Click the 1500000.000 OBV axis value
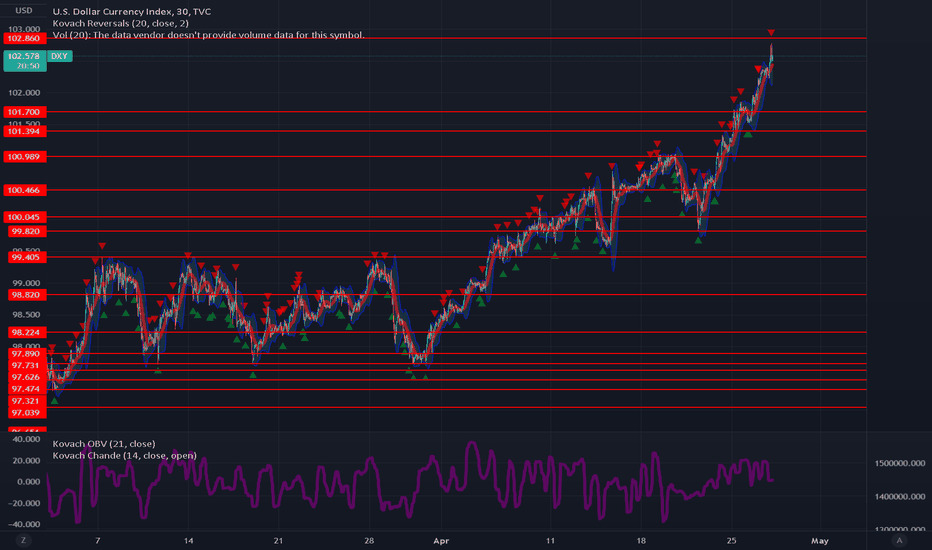Image resolution: width=932 pixels, height=550 pixels. 900,463
